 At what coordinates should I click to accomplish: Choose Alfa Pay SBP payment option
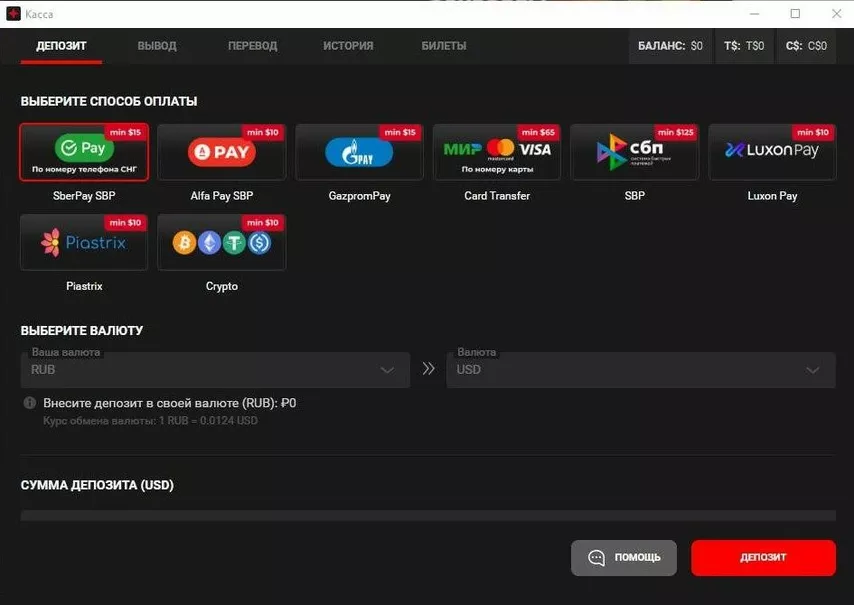coord(221,152)
